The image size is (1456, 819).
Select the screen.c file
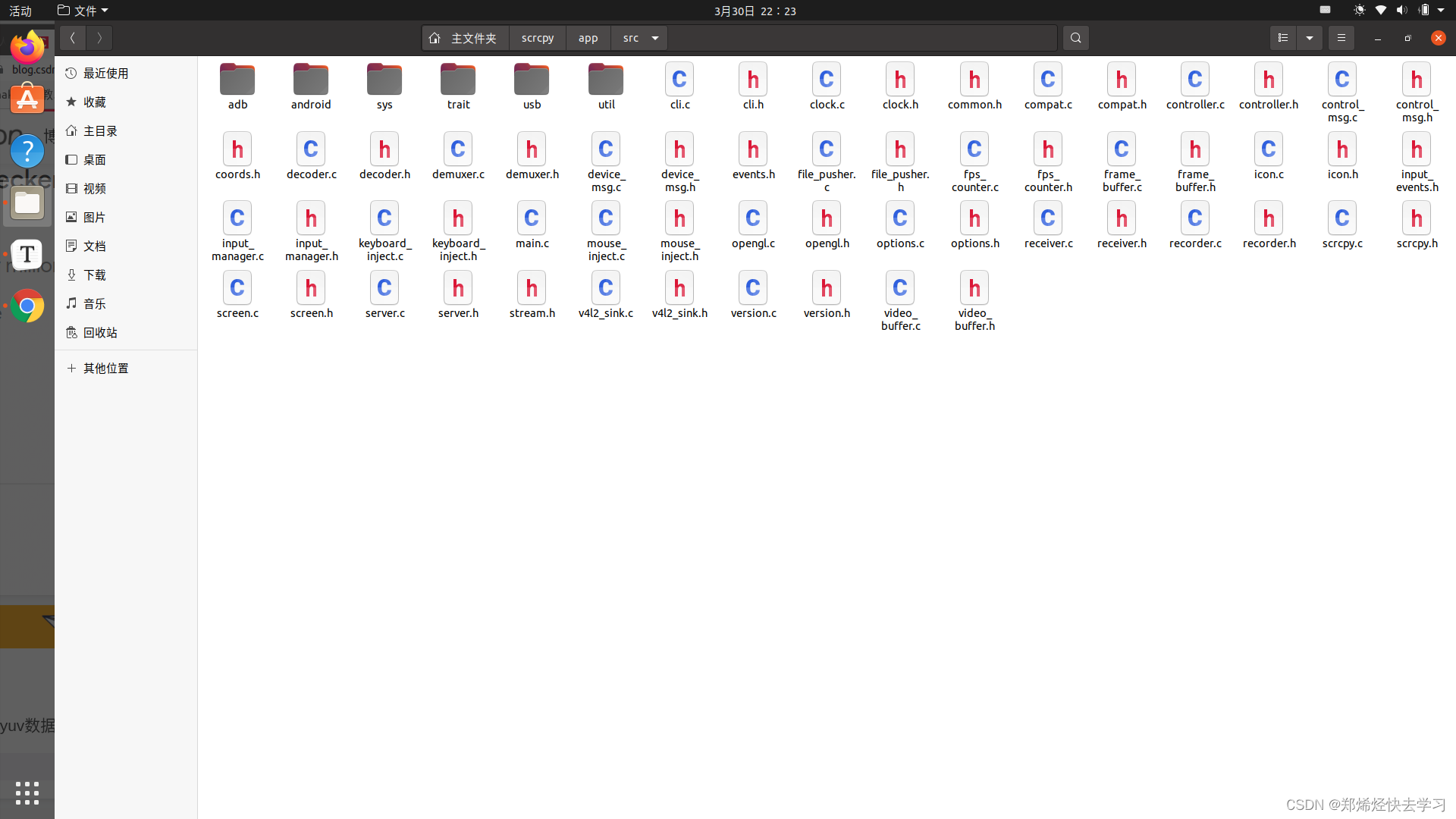(x=237, y=295)
